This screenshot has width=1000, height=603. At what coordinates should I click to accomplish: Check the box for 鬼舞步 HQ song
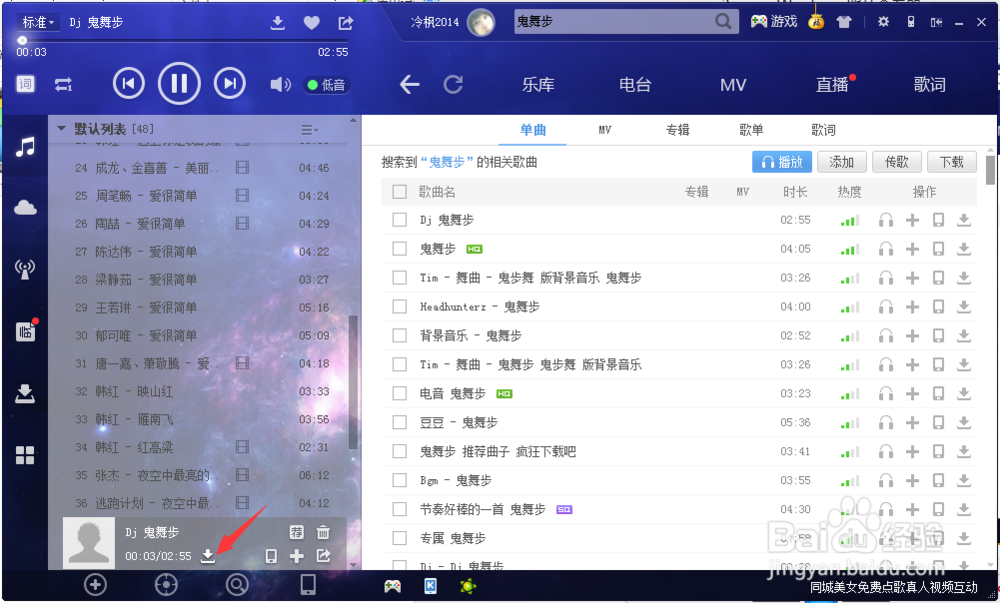(x=400, y=249)
